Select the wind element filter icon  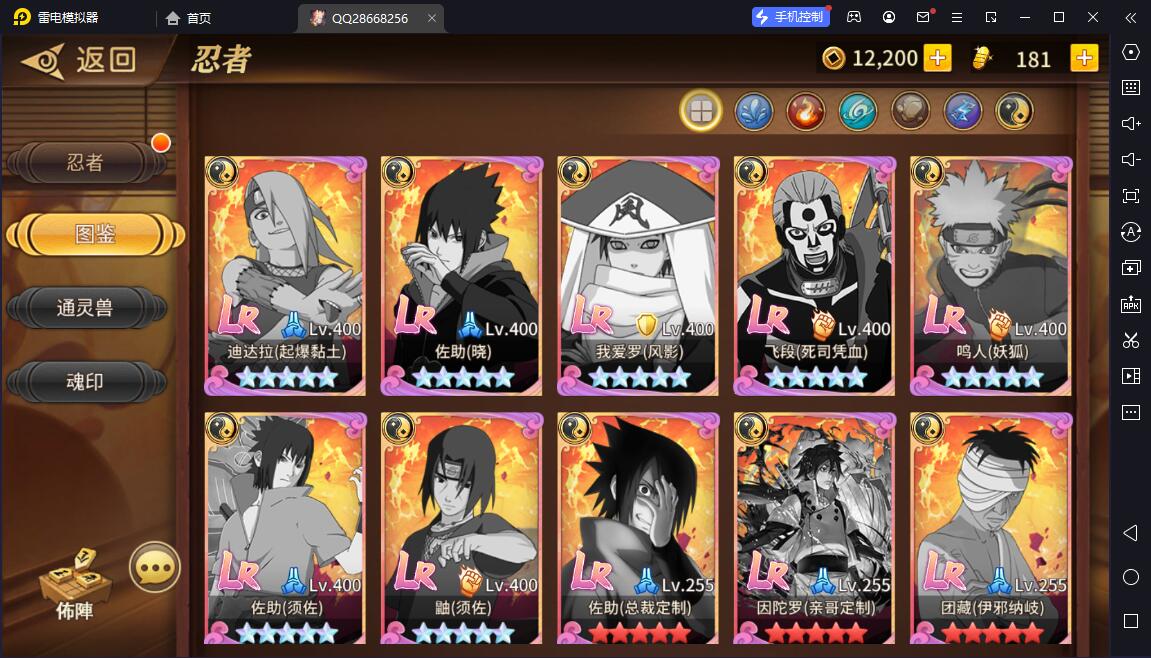857,112
